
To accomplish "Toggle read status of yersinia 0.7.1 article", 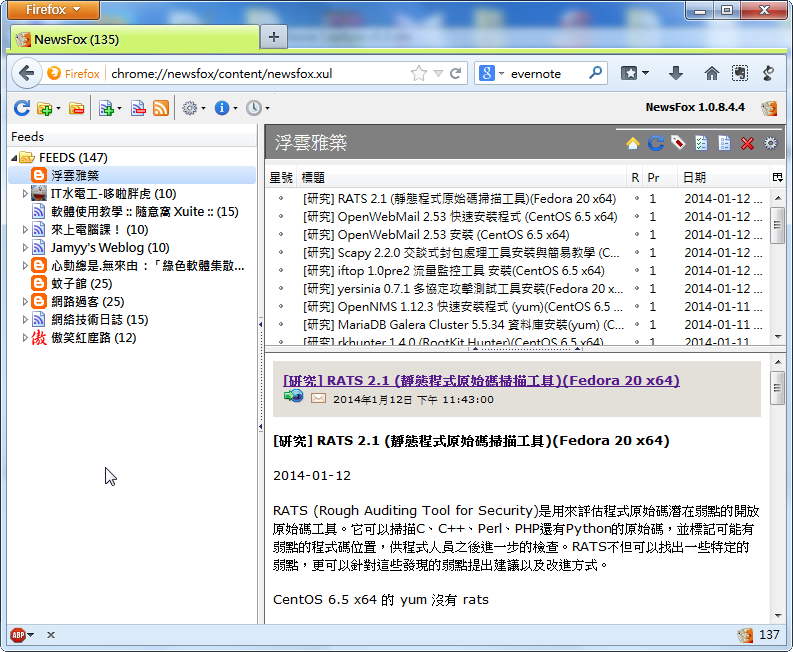I will tap(636, 289).
